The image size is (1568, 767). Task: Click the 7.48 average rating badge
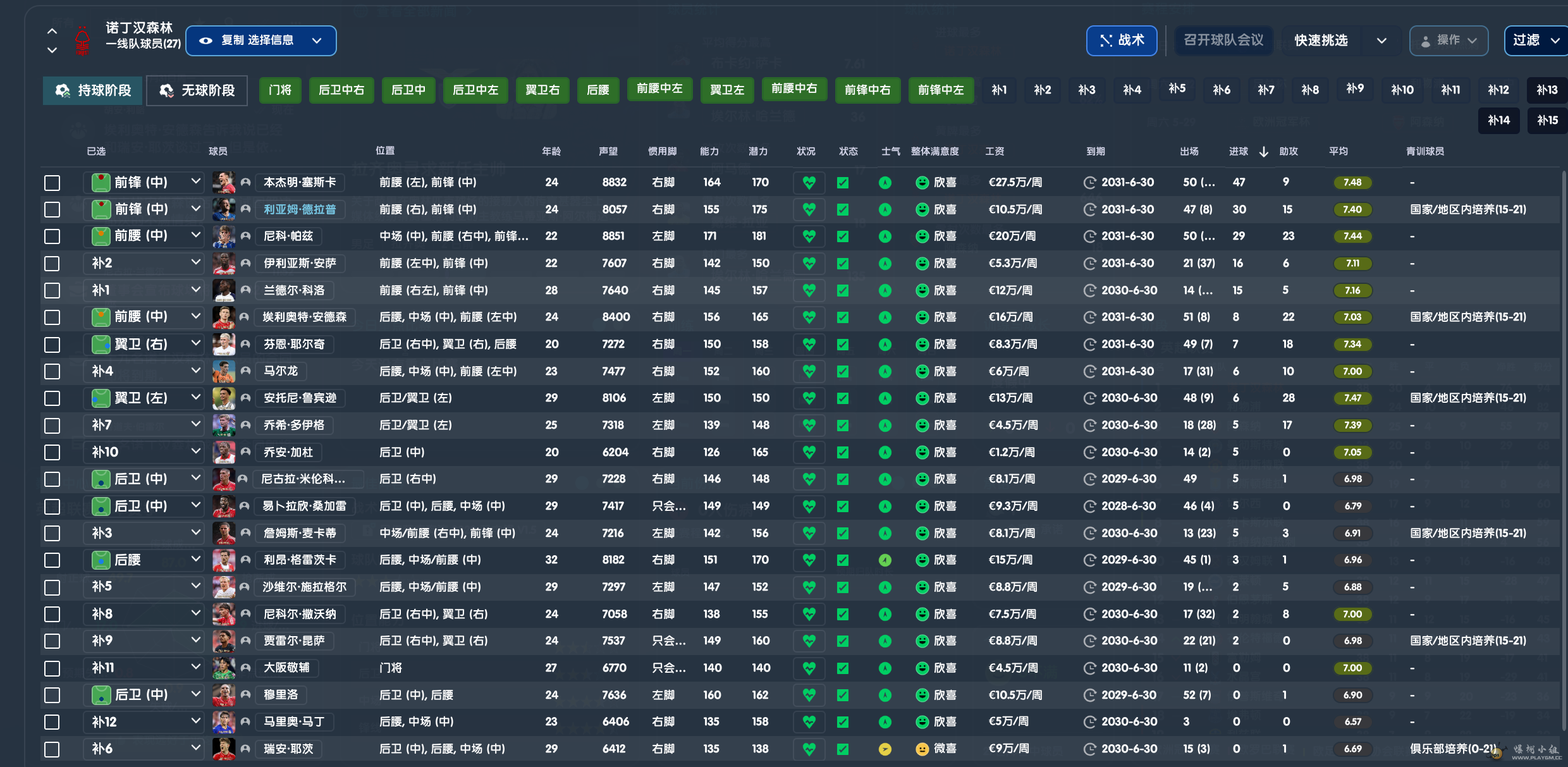click(1352, 183)
